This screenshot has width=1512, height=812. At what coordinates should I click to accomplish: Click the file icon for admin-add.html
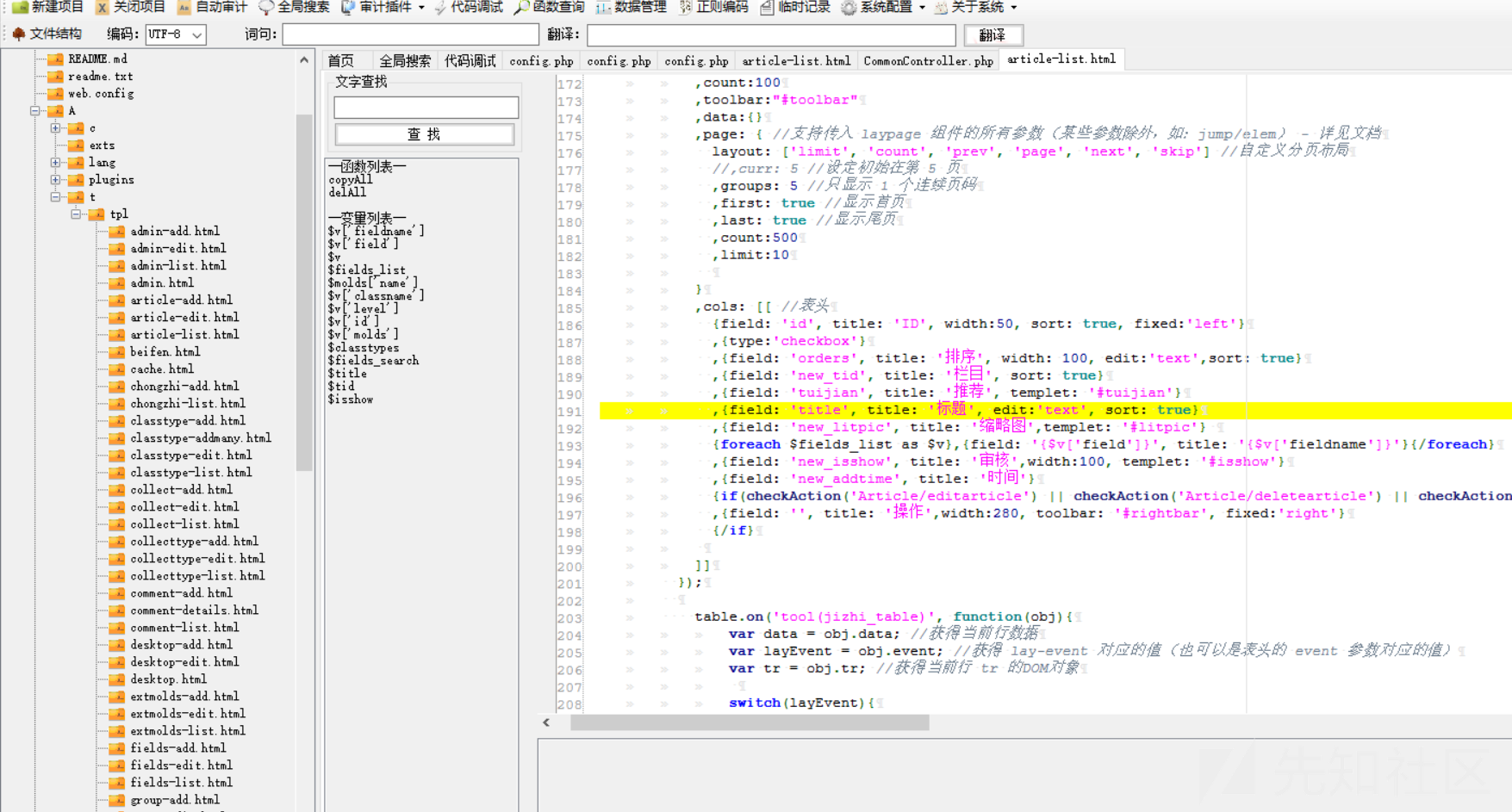pyautogui.click(x=117, y=231)
